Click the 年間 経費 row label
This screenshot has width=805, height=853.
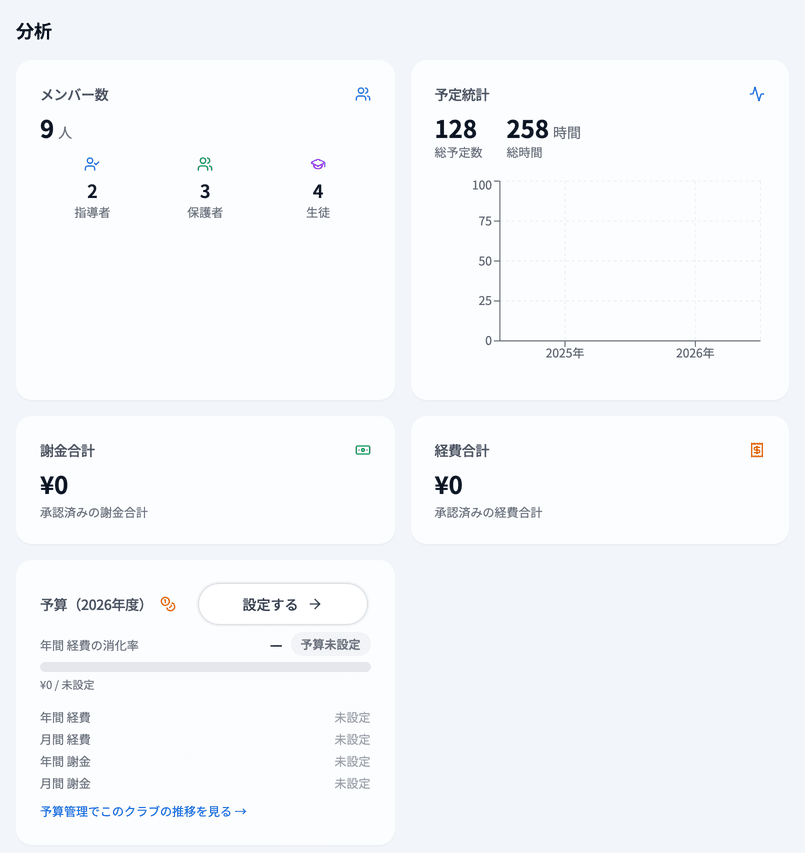65,718
